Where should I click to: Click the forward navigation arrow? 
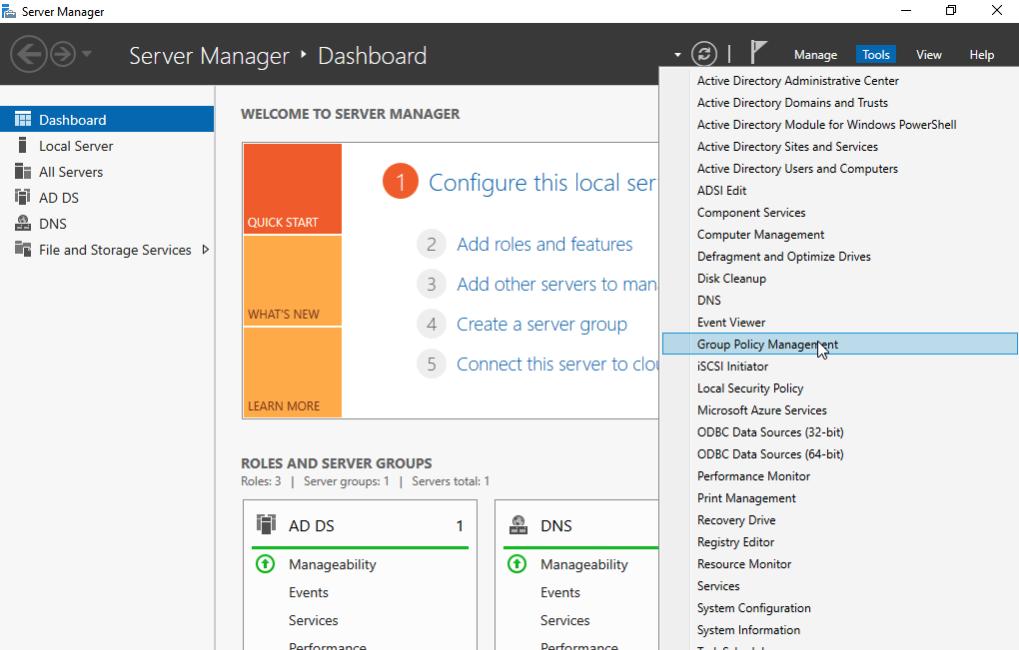pyautogui.click(x=63, y=54)
